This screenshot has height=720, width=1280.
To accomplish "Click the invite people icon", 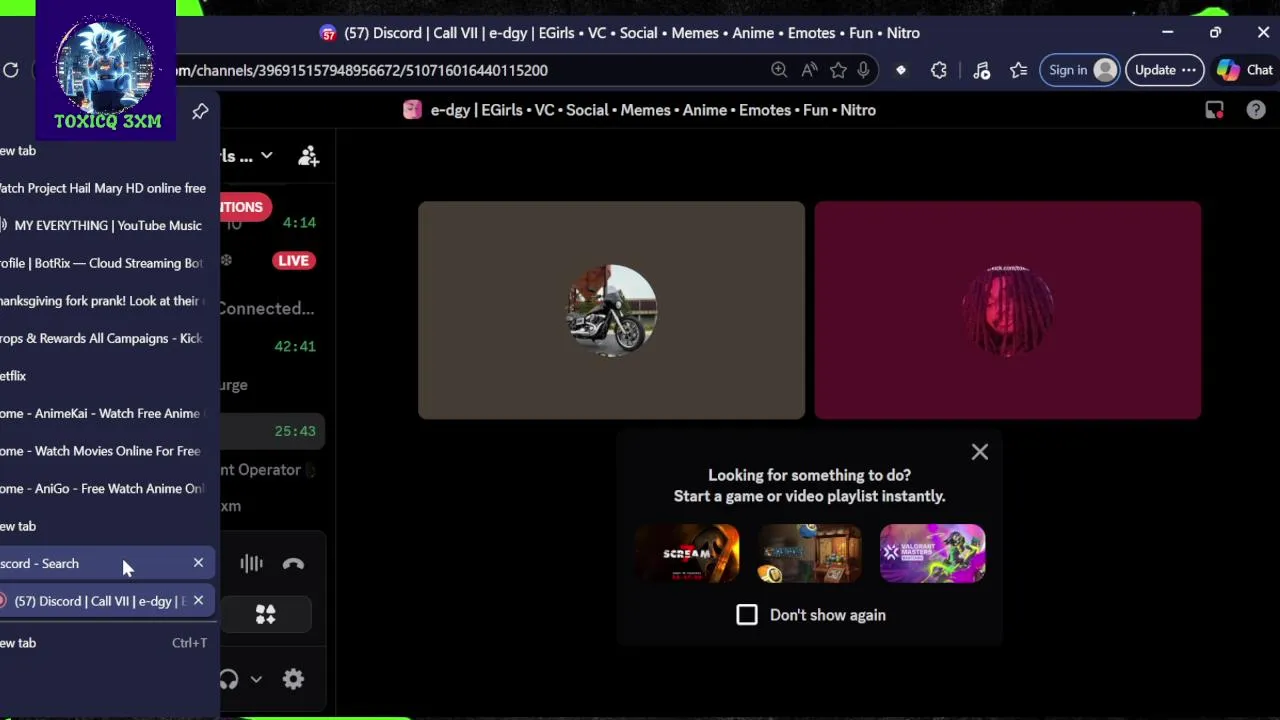I will (x=308, y=156).
